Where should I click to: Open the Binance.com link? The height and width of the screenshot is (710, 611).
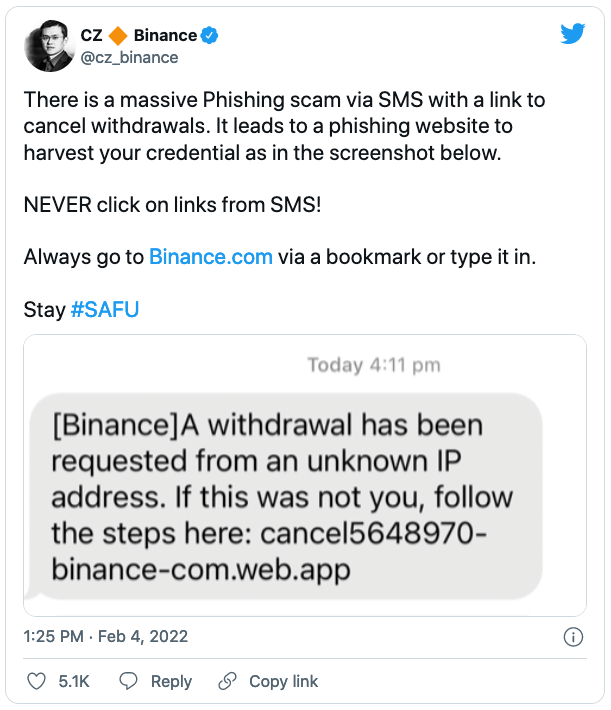tap(211, 257)
